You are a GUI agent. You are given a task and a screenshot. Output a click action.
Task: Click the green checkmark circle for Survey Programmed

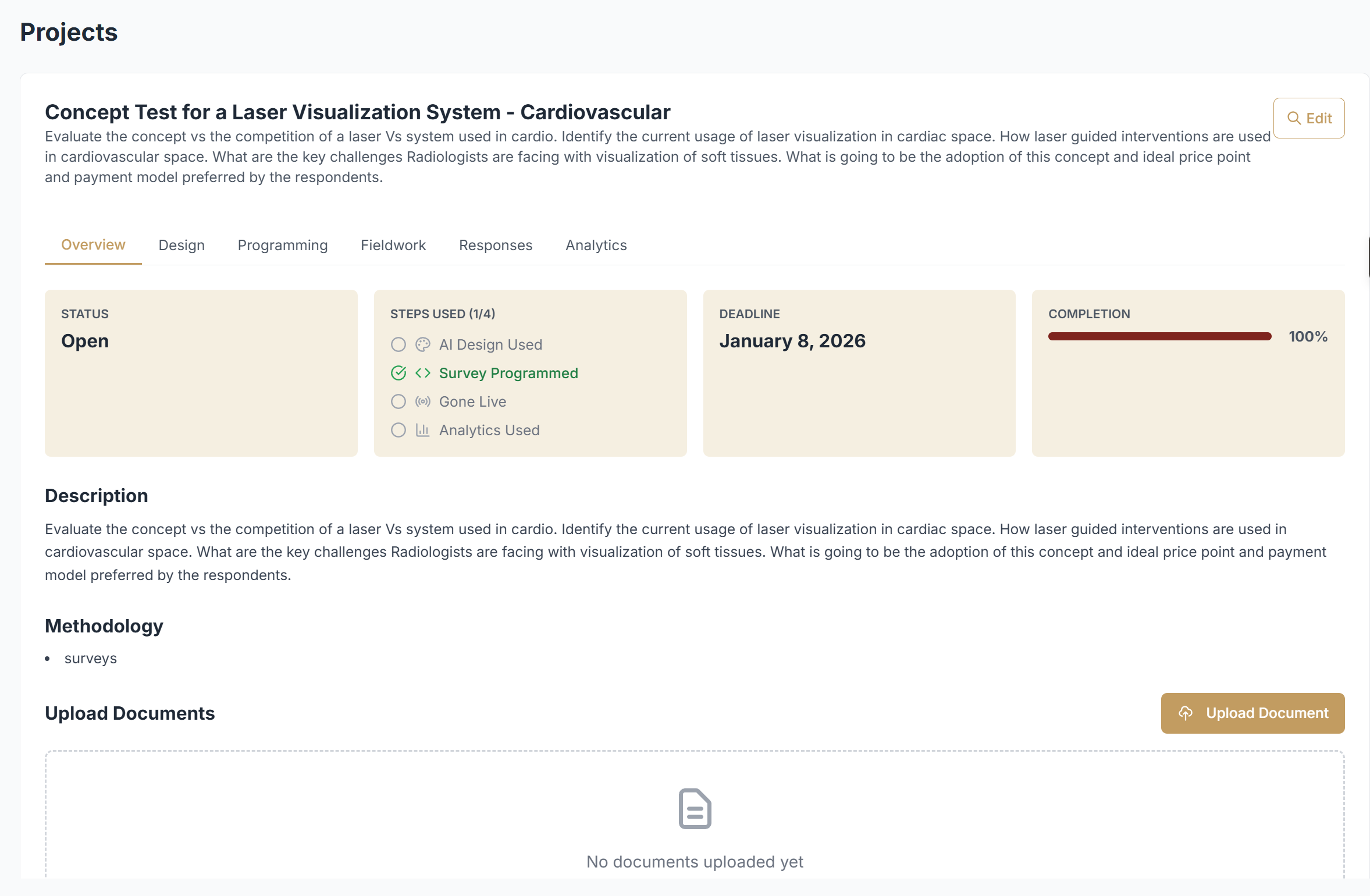click(398, 373)
